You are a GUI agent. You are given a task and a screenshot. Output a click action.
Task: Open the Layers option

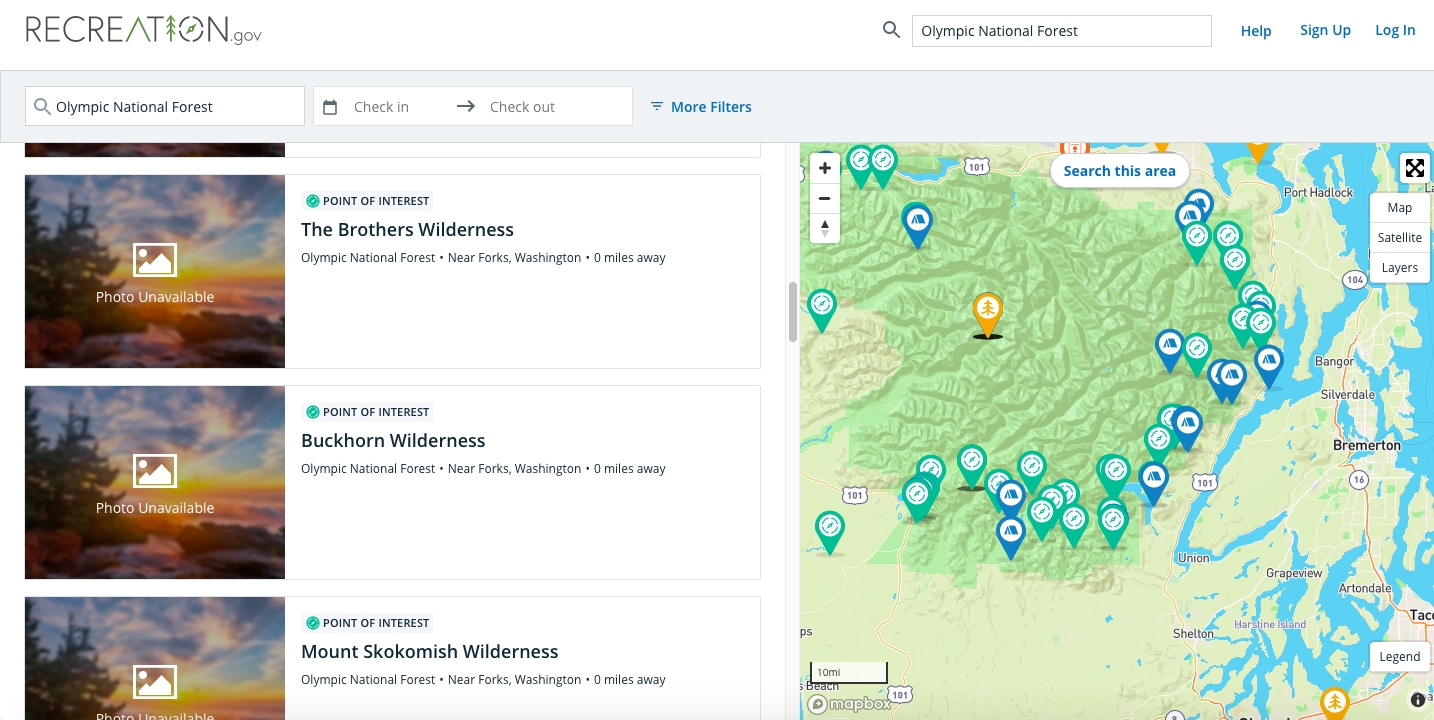tap(1400, 268)
